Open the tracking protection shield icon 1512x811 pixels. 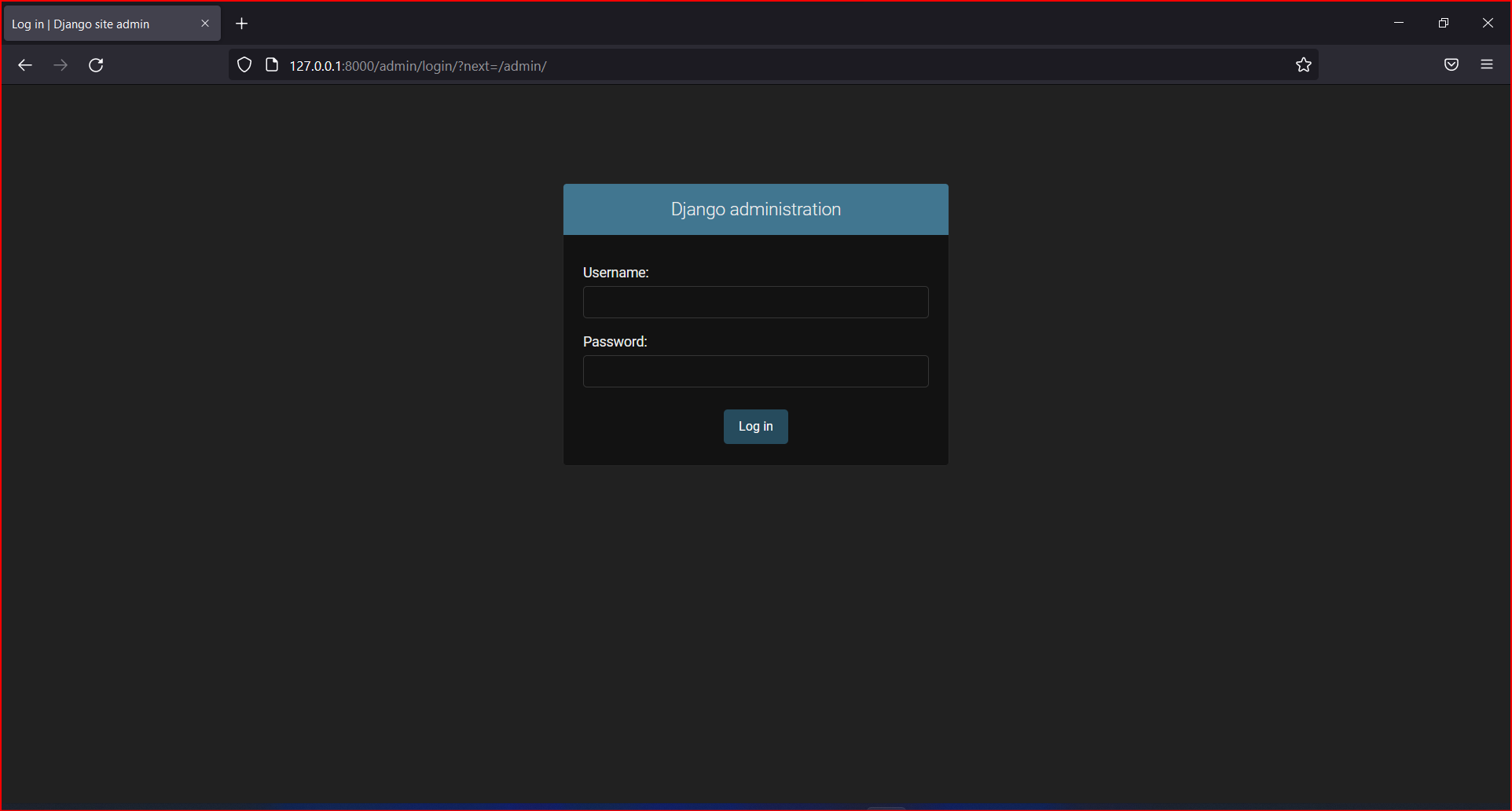pos(244,65)
